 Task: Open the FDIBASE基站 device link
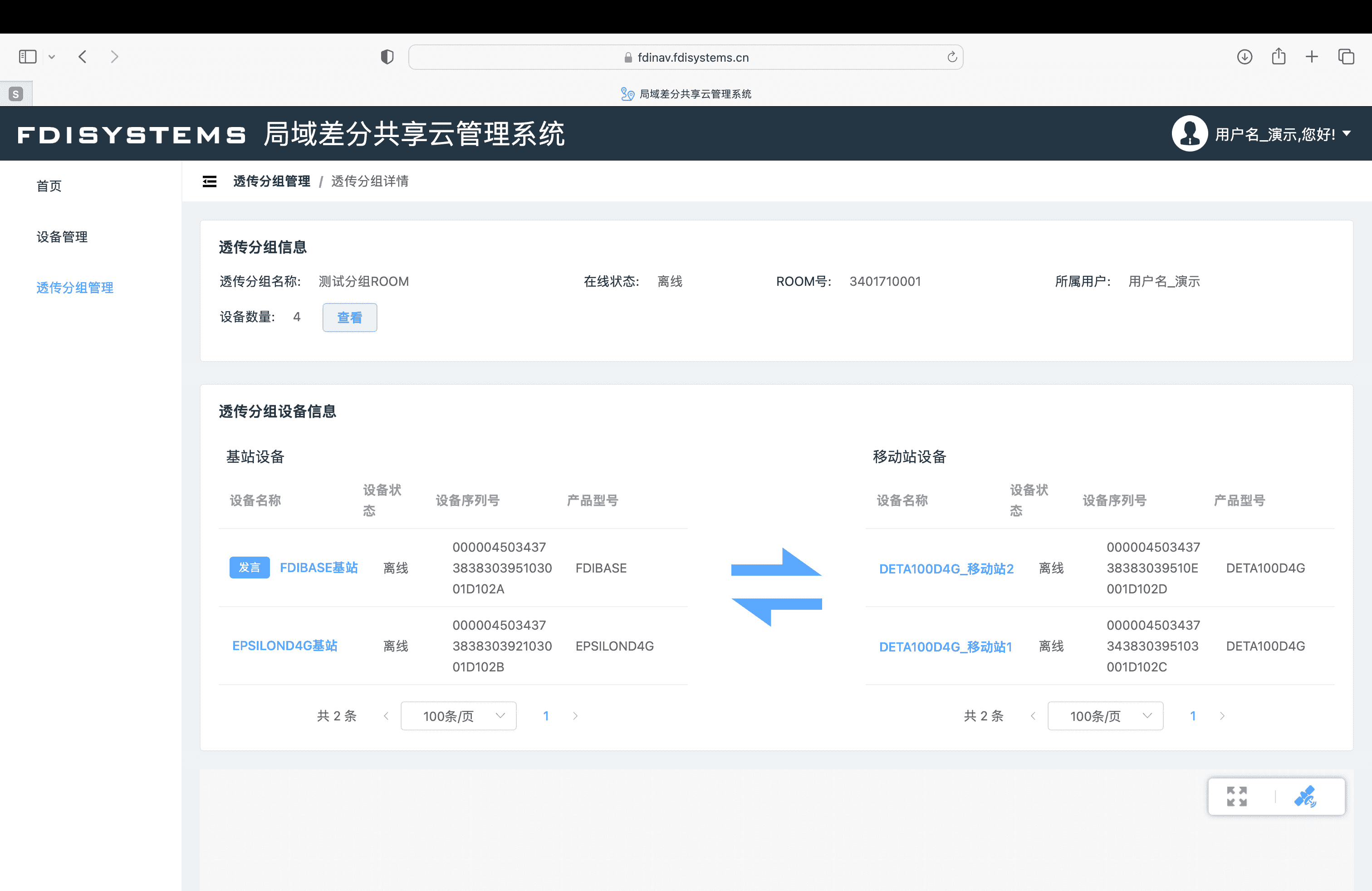pos(319,568)
